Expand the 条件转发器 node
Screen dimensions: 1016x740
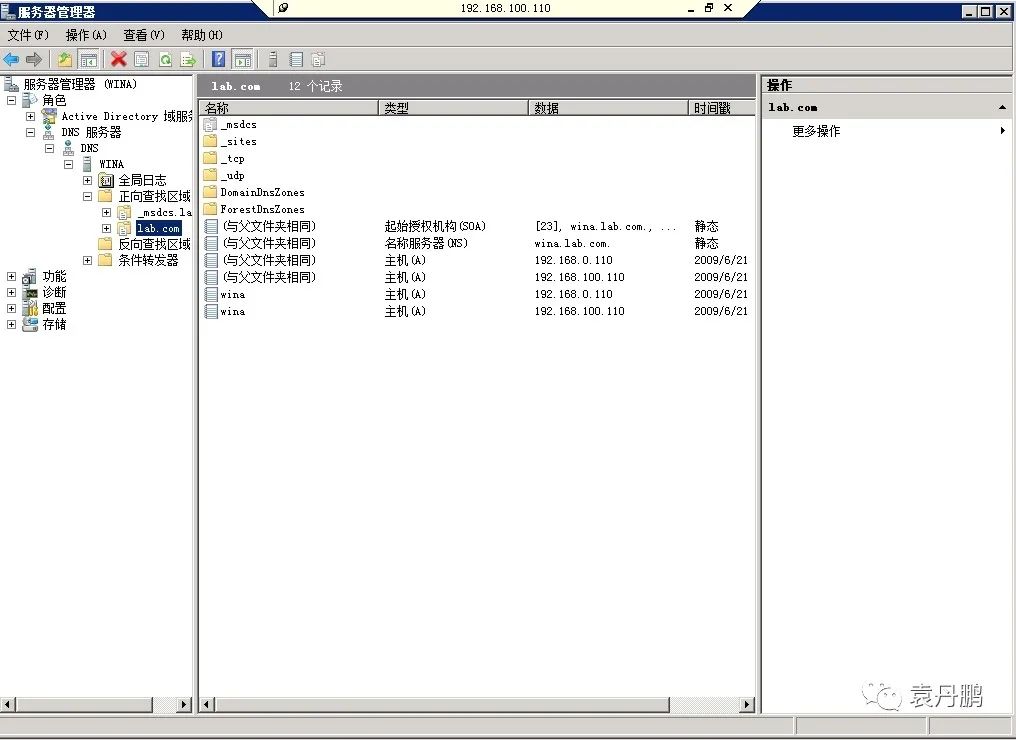click(x=87, y=260)
